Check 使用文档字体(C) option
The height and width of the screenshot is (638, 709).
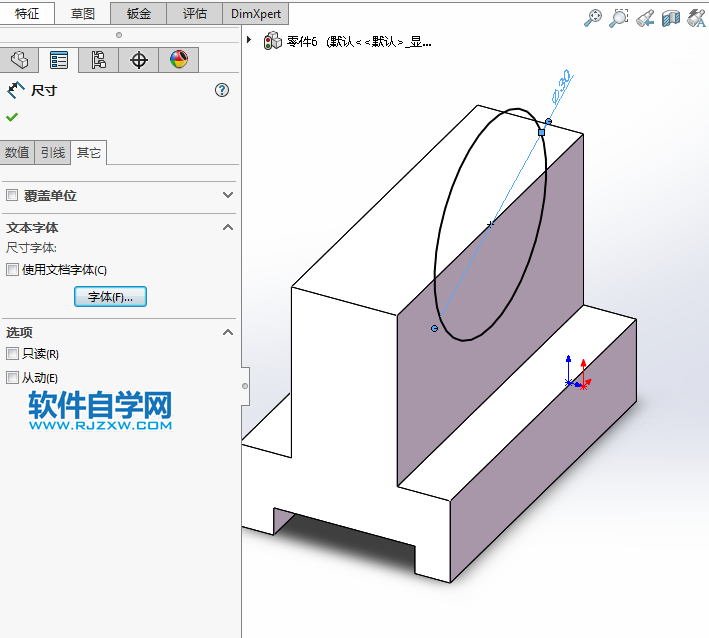pyautogui.click(x=12, y=269)
